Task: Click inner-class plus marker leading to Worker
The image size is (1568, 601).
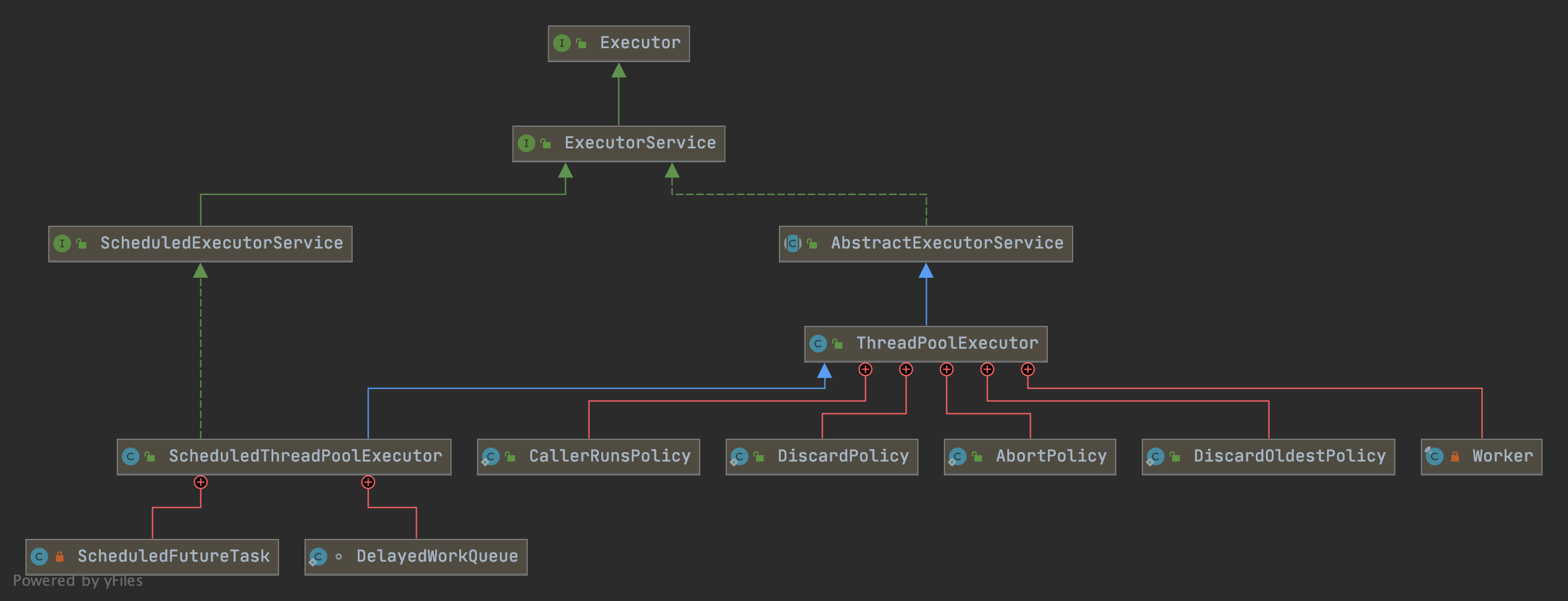Action: pos(1028,370)
